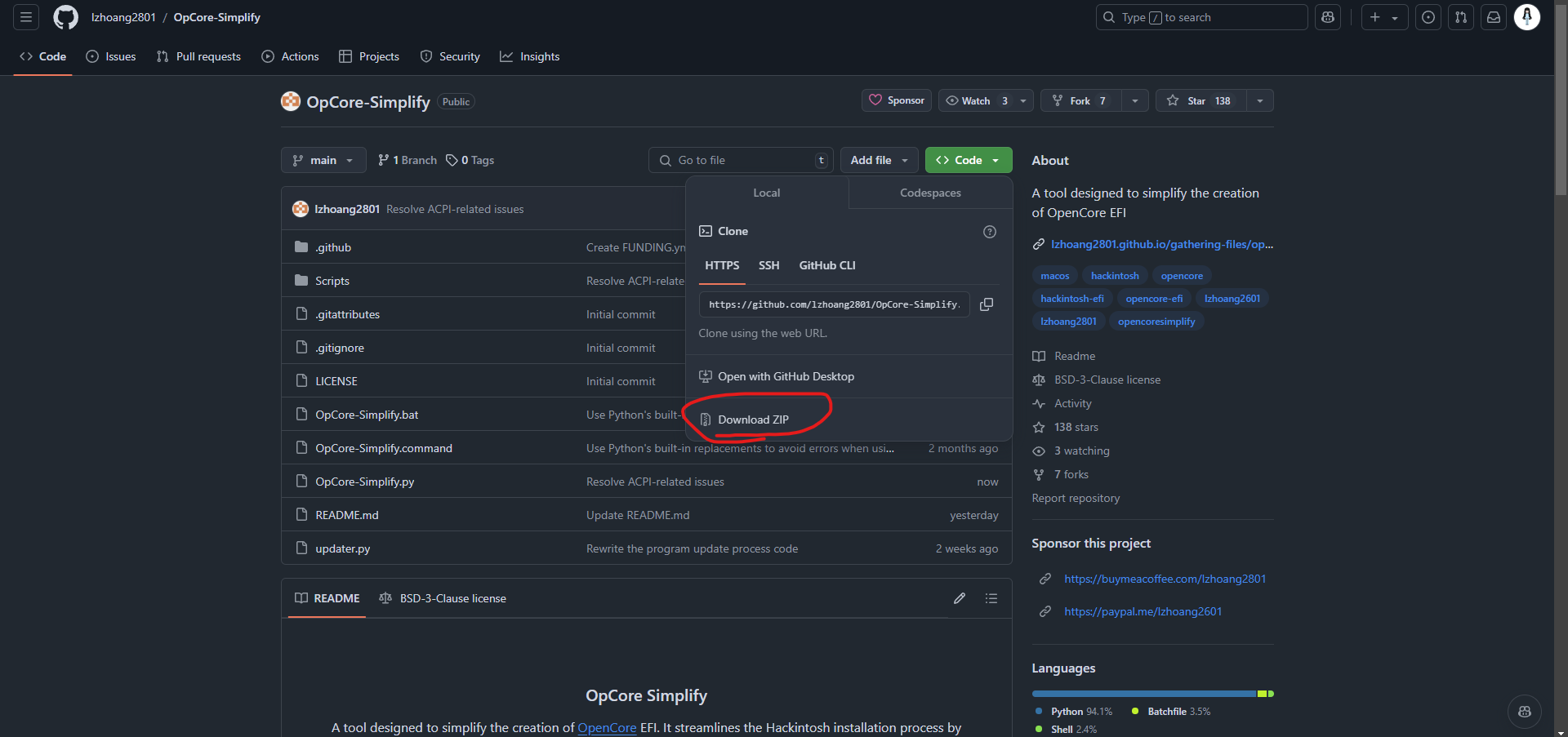Image resolution: width=1568 pixels, height=737 pixels.
Task: Star the OpCore-Simplify repository
Action: (x=1200, y=100)
